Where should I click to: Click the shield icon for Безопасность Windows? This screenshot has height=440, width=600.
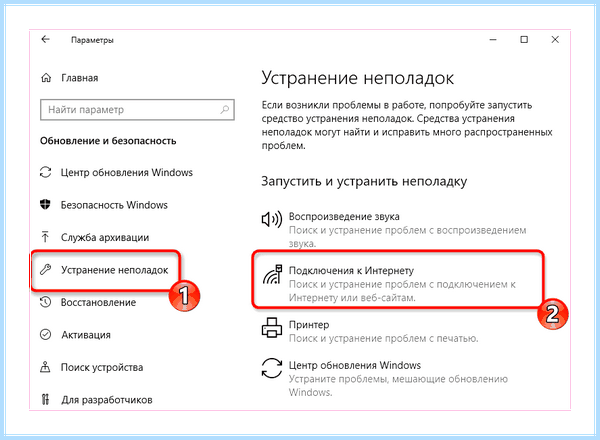pyautogui.click(x=46, y=205)
